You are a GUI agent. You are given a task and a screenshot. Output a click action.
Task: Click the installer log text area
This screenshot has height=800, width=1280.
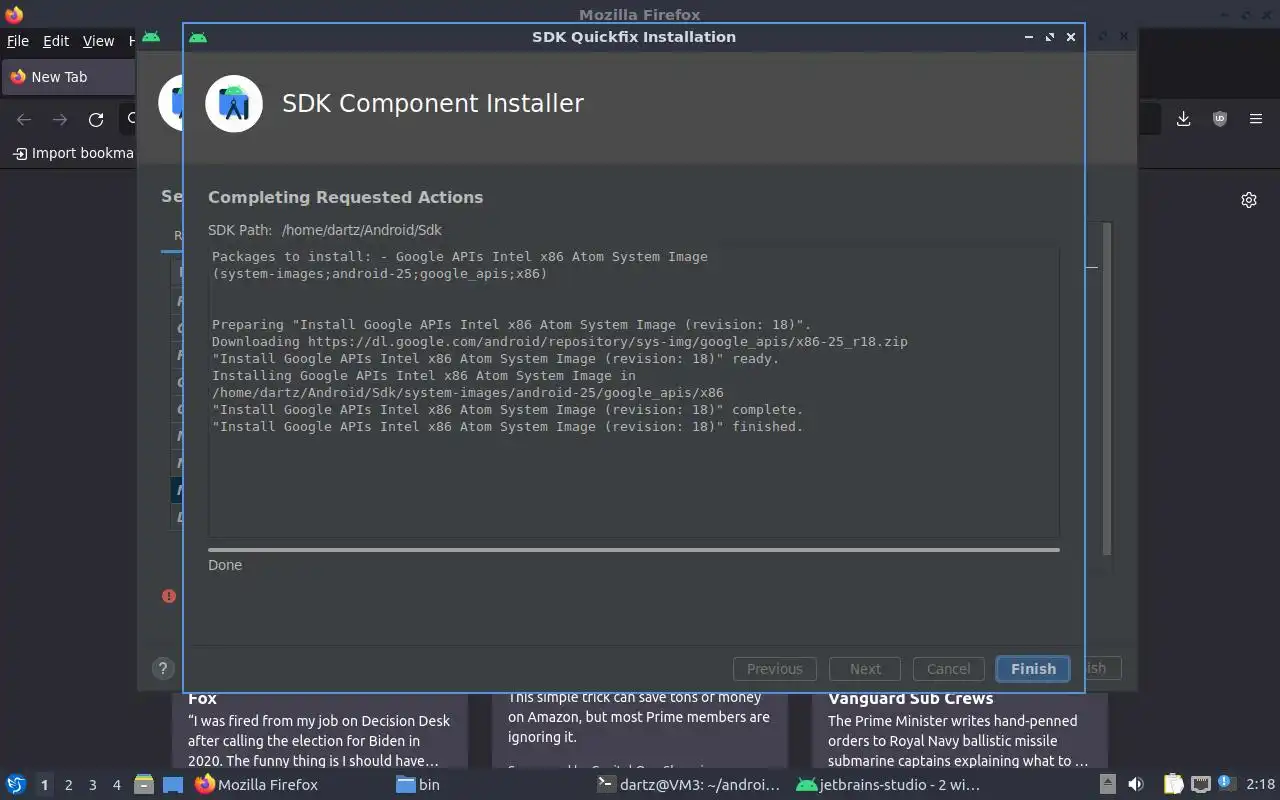coord(634,392)
